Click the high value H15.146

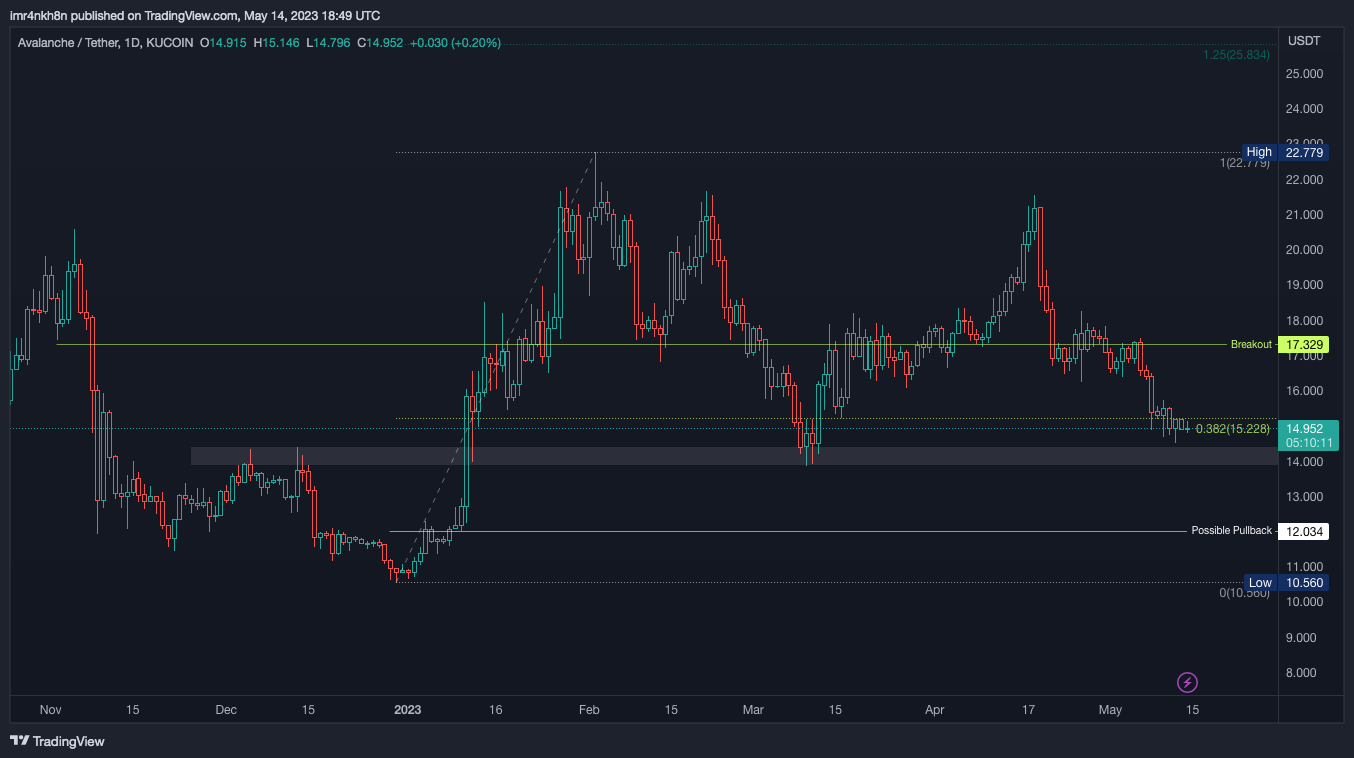tap(277, 43)
